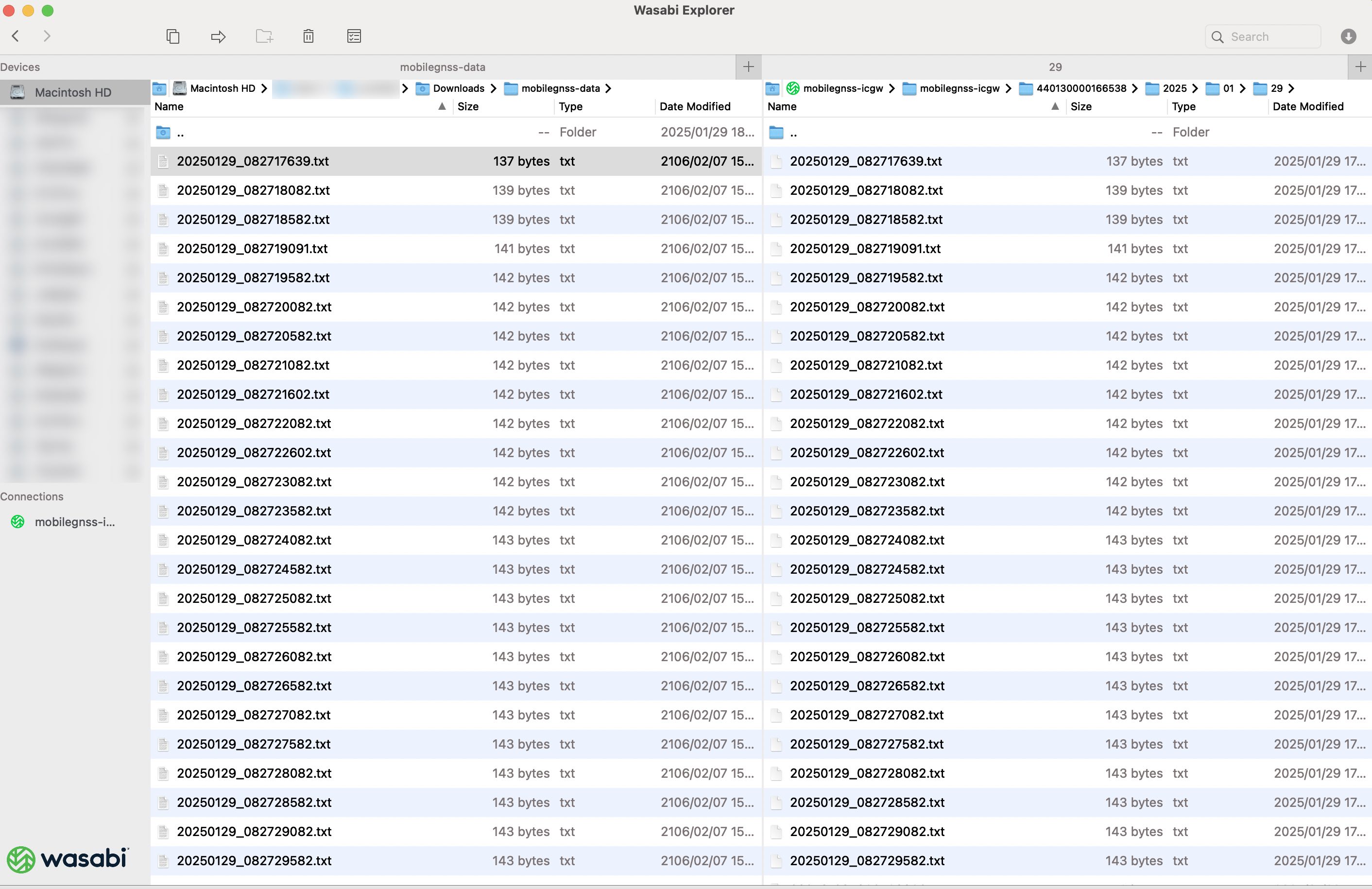Open parent folder '..' in left pane
The width and height of the screenshot is (1372, 889).
(456, 133)
